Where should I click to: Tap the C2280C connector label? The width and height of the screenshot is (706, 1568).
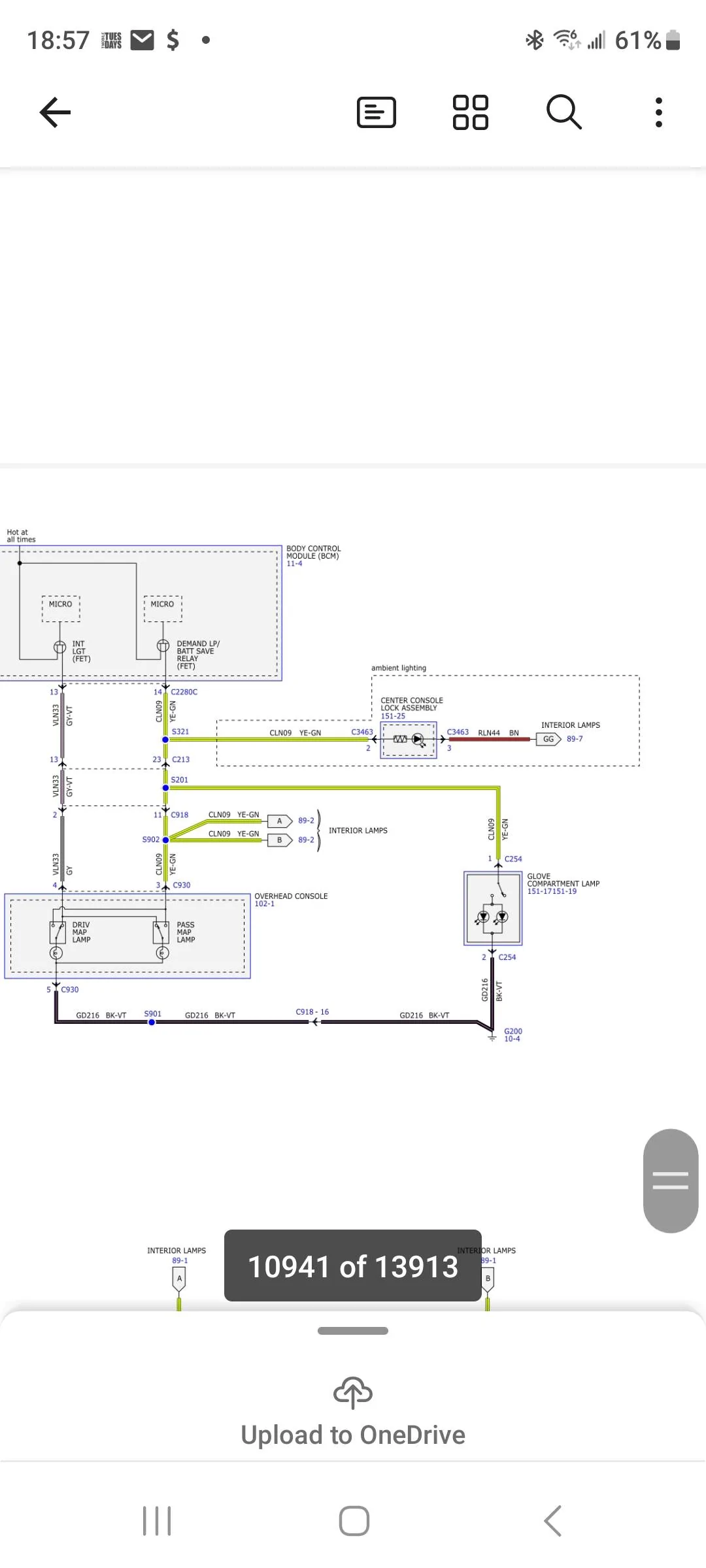184,692
